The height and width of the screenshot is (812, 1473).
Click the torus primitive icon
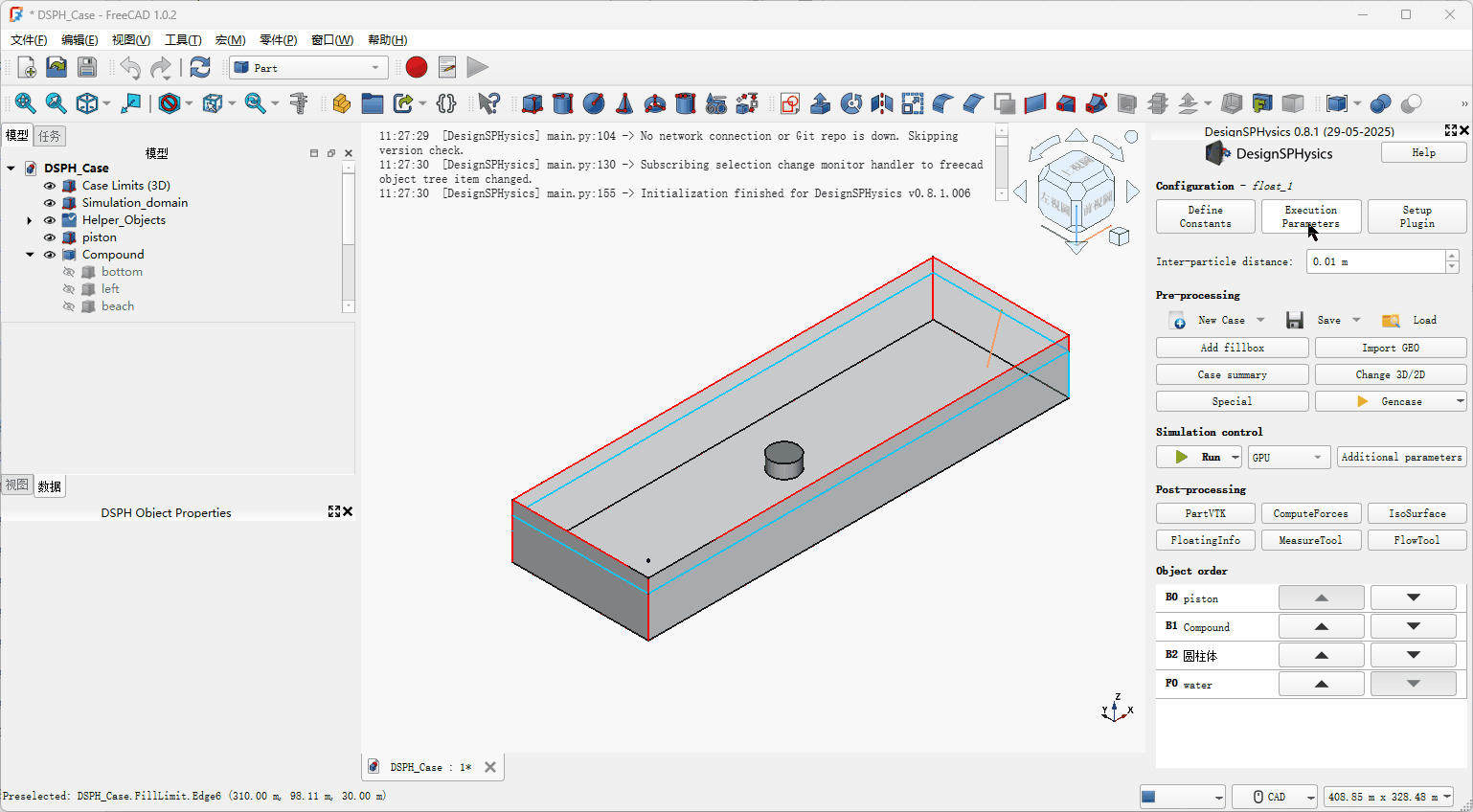click(655, 103)
